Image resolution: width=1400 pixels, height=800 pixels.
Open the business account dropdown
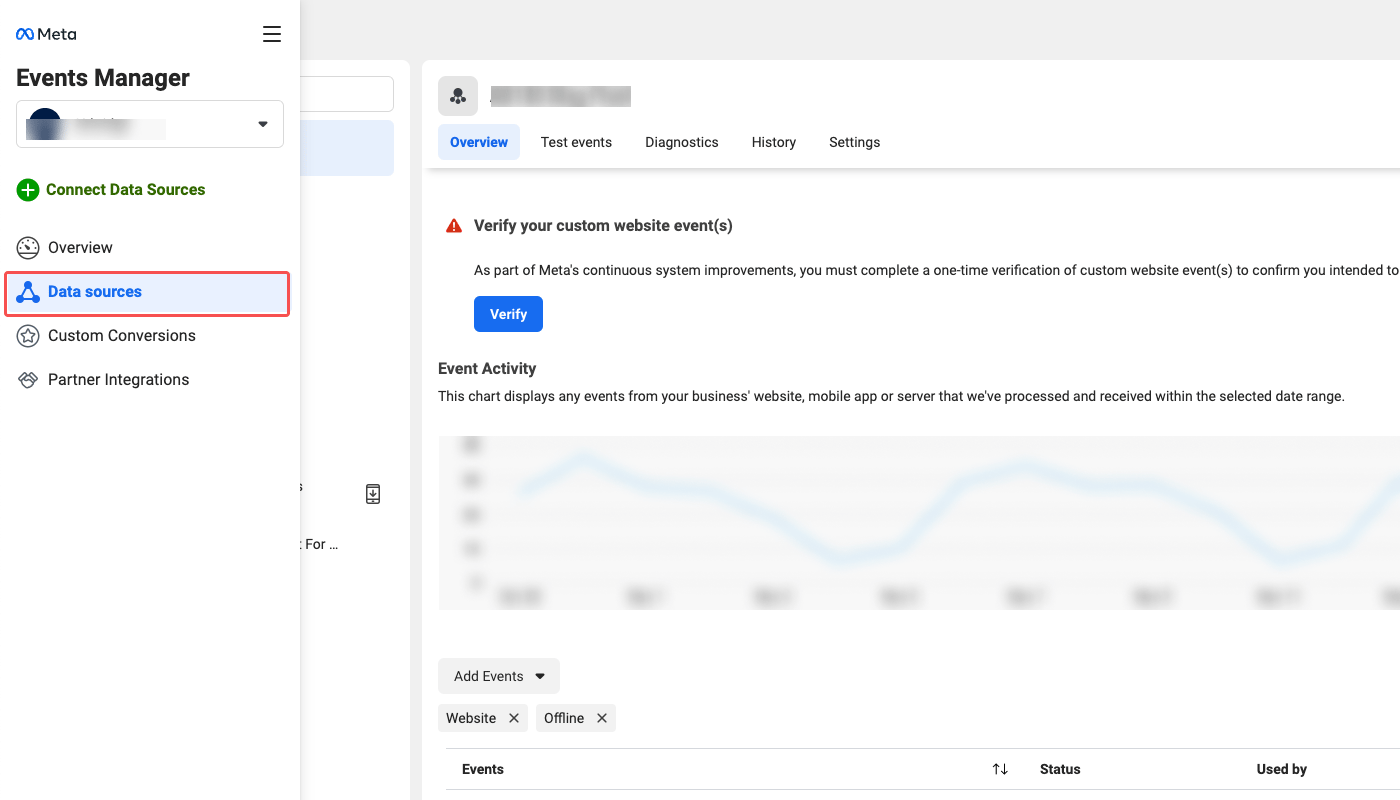click(150, 124)
